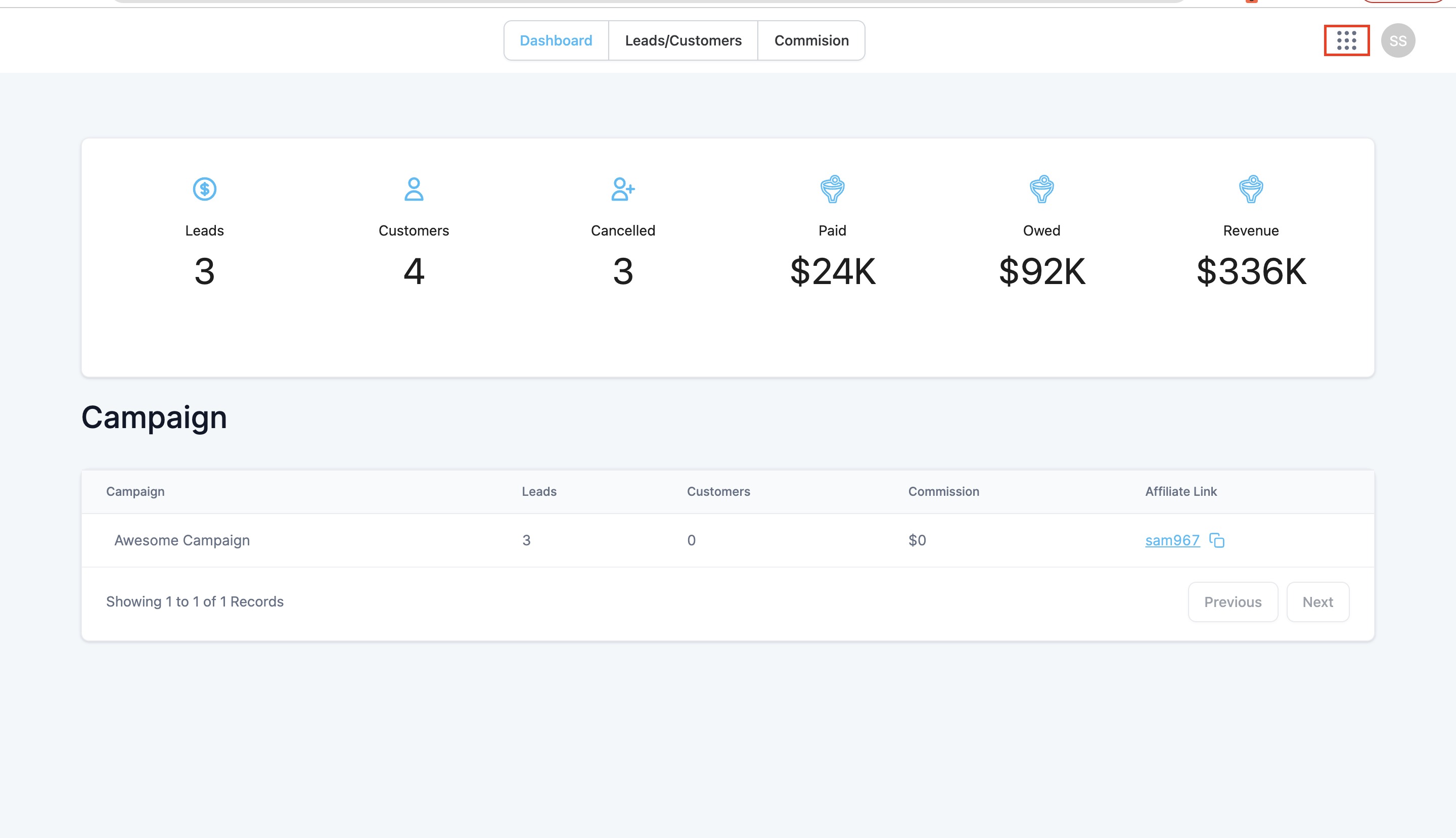Open the sam967 affiliate link

click(1171, 540)
